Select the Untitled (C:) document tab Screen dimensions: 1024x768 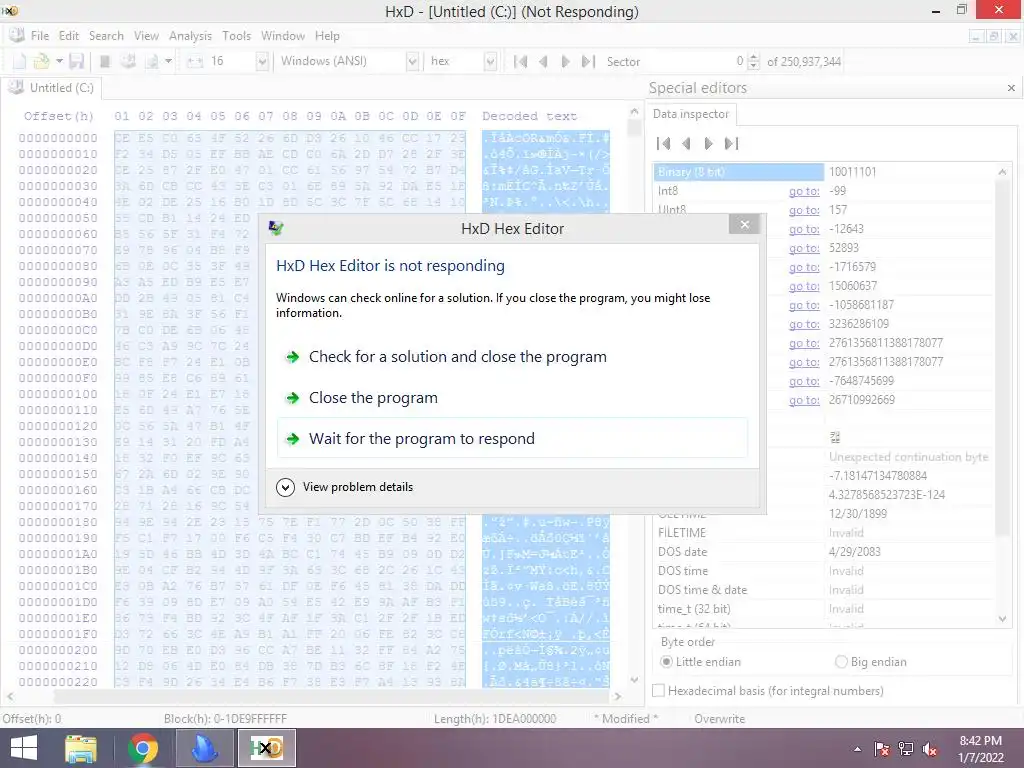[x=52, y=88]
